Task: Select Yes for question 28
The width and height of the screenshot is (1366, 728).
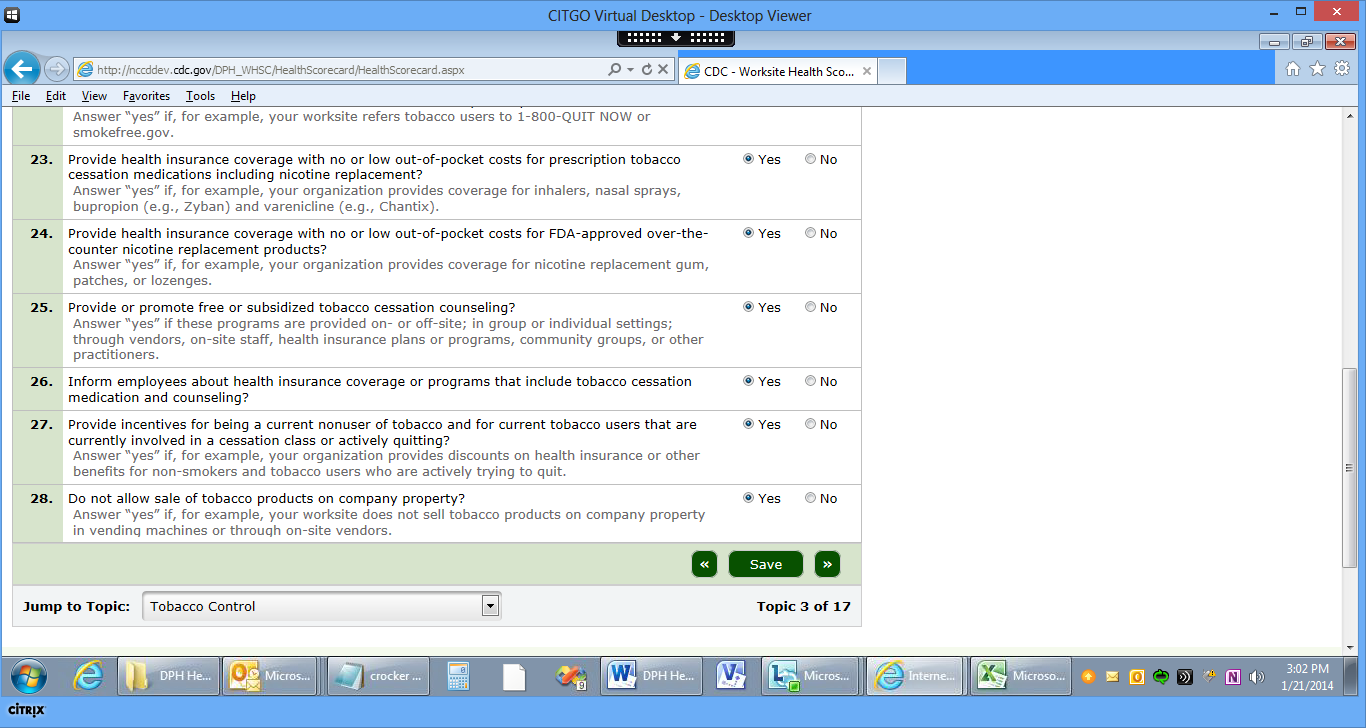Action: click(748, 498)
